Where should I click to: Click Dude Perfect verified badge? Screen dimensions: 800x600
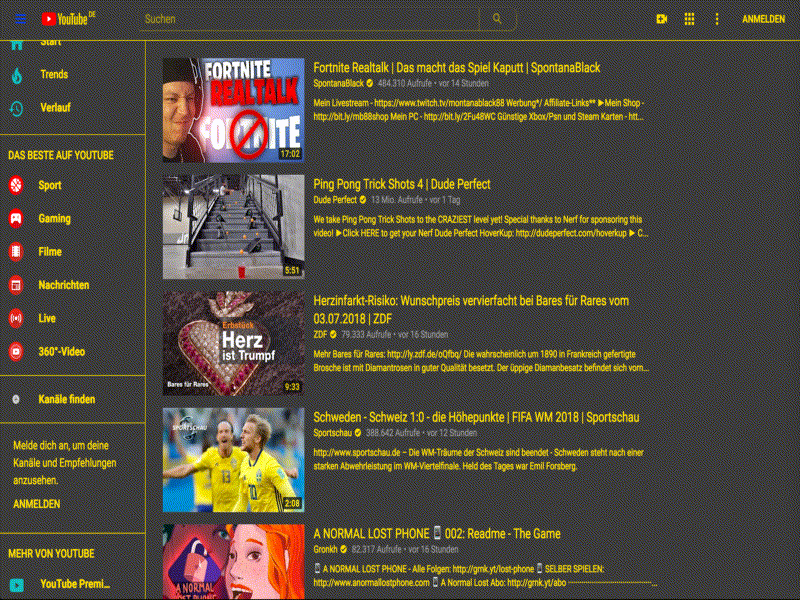[x=363, y=200]
